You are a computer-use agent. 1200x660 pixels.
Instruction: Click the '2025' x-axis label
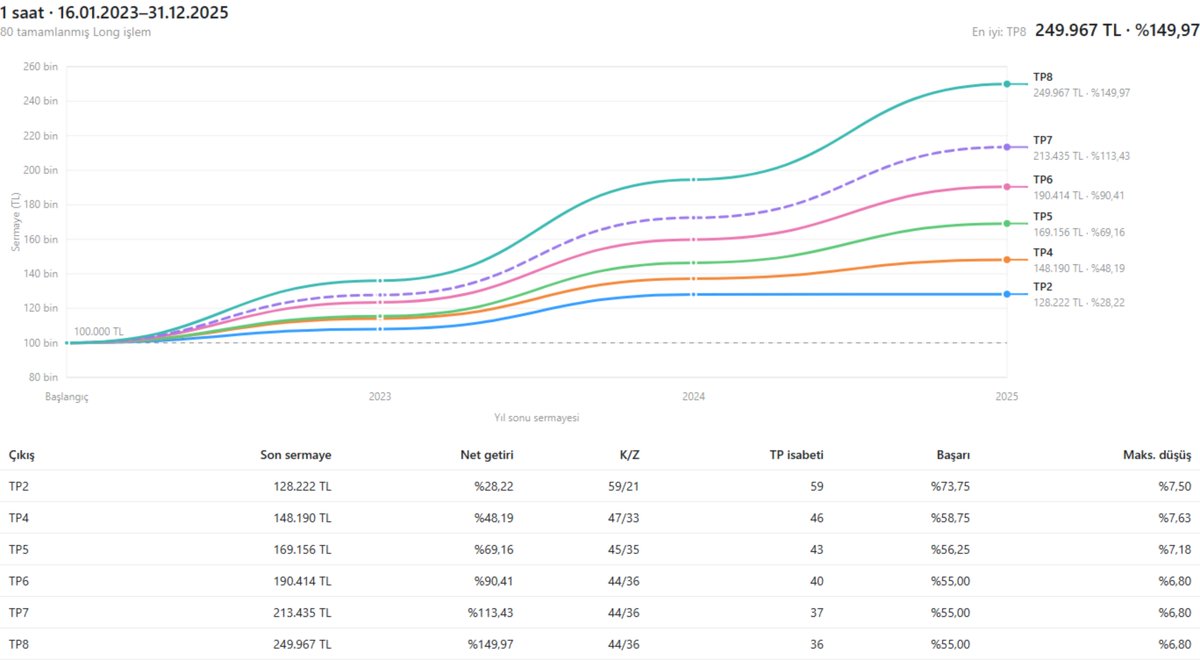tap(1006, 396)
